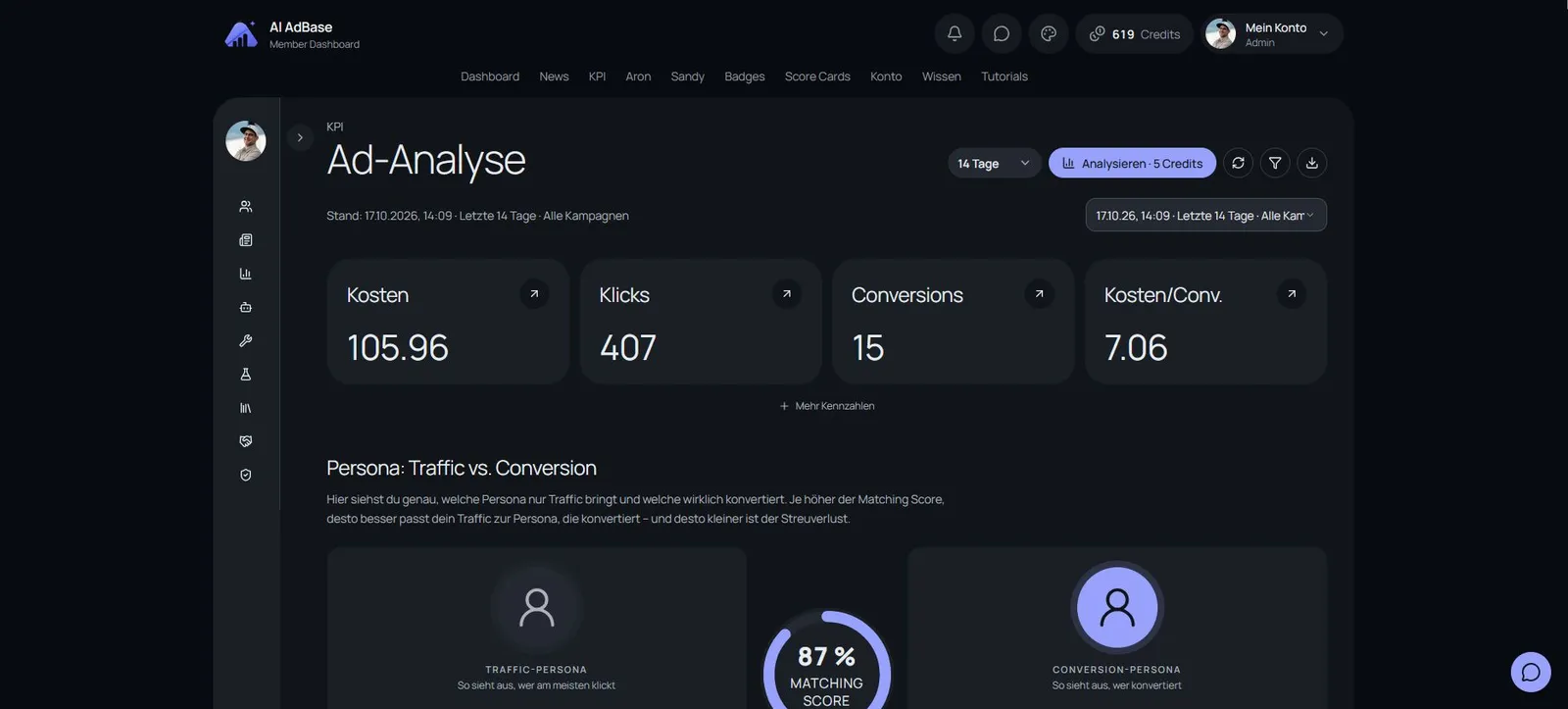Open the bar chart icon in the sidebar
This screenshot has height=709, width=1568.
click(246, 274)
